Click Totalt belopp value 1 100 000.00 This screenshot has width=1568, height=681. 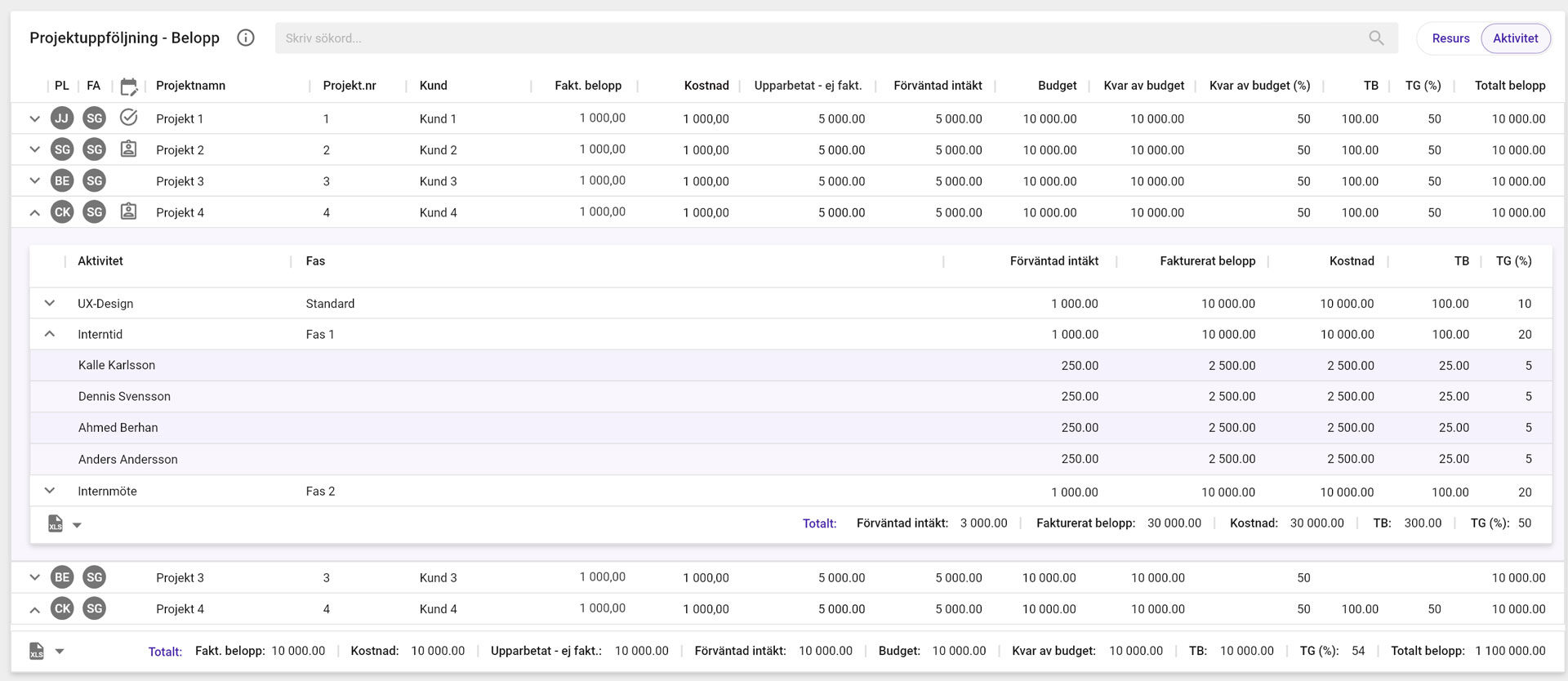[1510, 651]
